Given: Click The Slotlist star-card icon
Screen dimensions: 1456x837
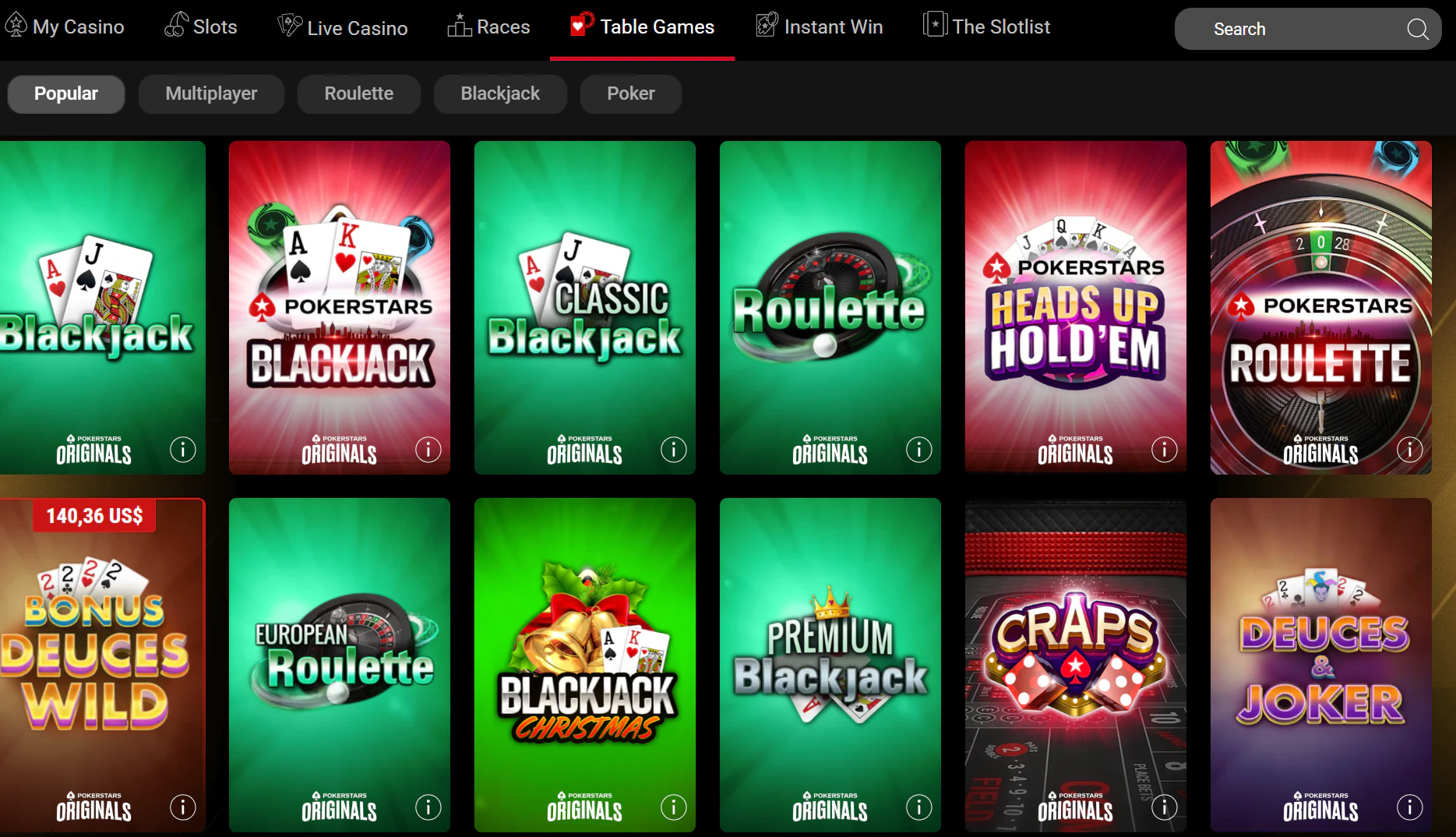Looking at the screenshot, I should (x=935, y=24).
